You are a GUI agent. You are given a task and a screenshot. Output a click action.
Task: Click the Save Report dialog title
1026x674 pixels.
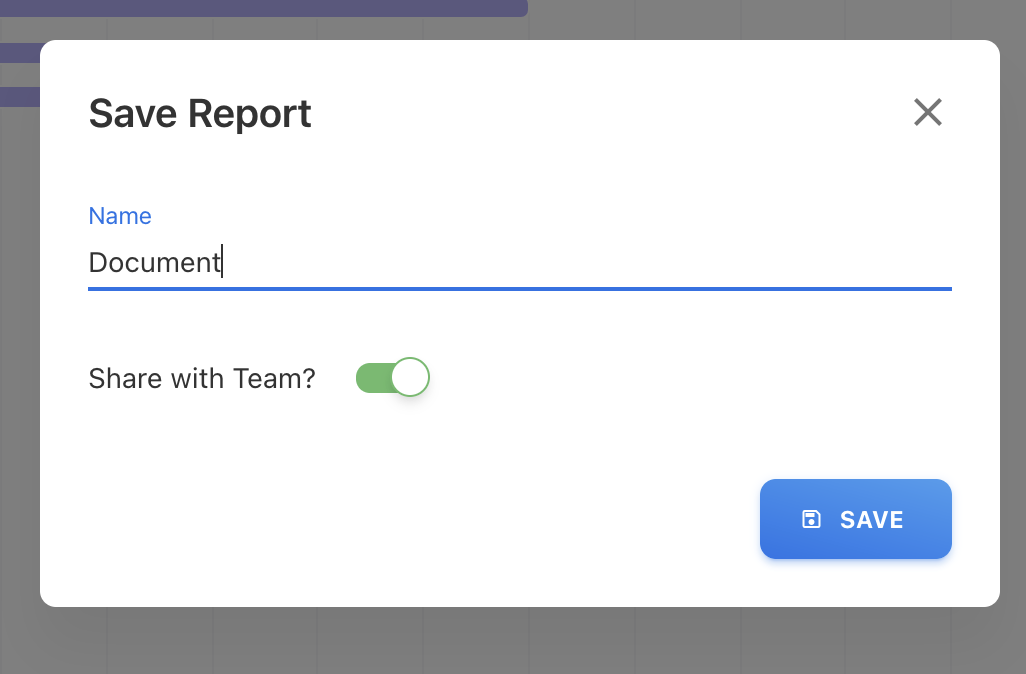(200, 113)
